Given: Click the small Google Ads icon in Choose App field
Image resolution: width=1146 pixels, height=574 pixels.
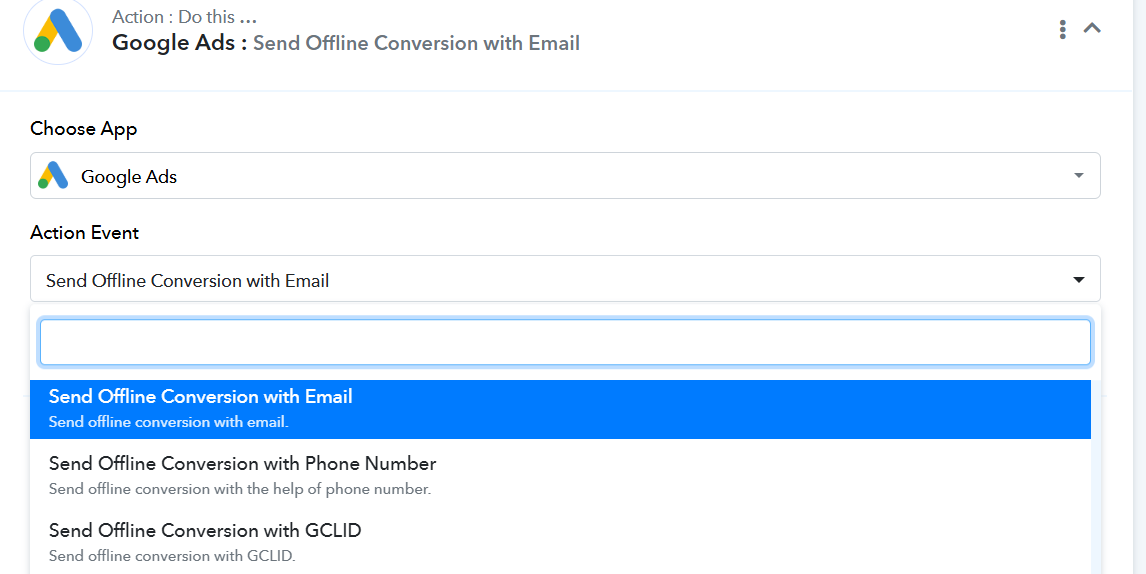Looking at the screenshot, I should pos(53,175).
